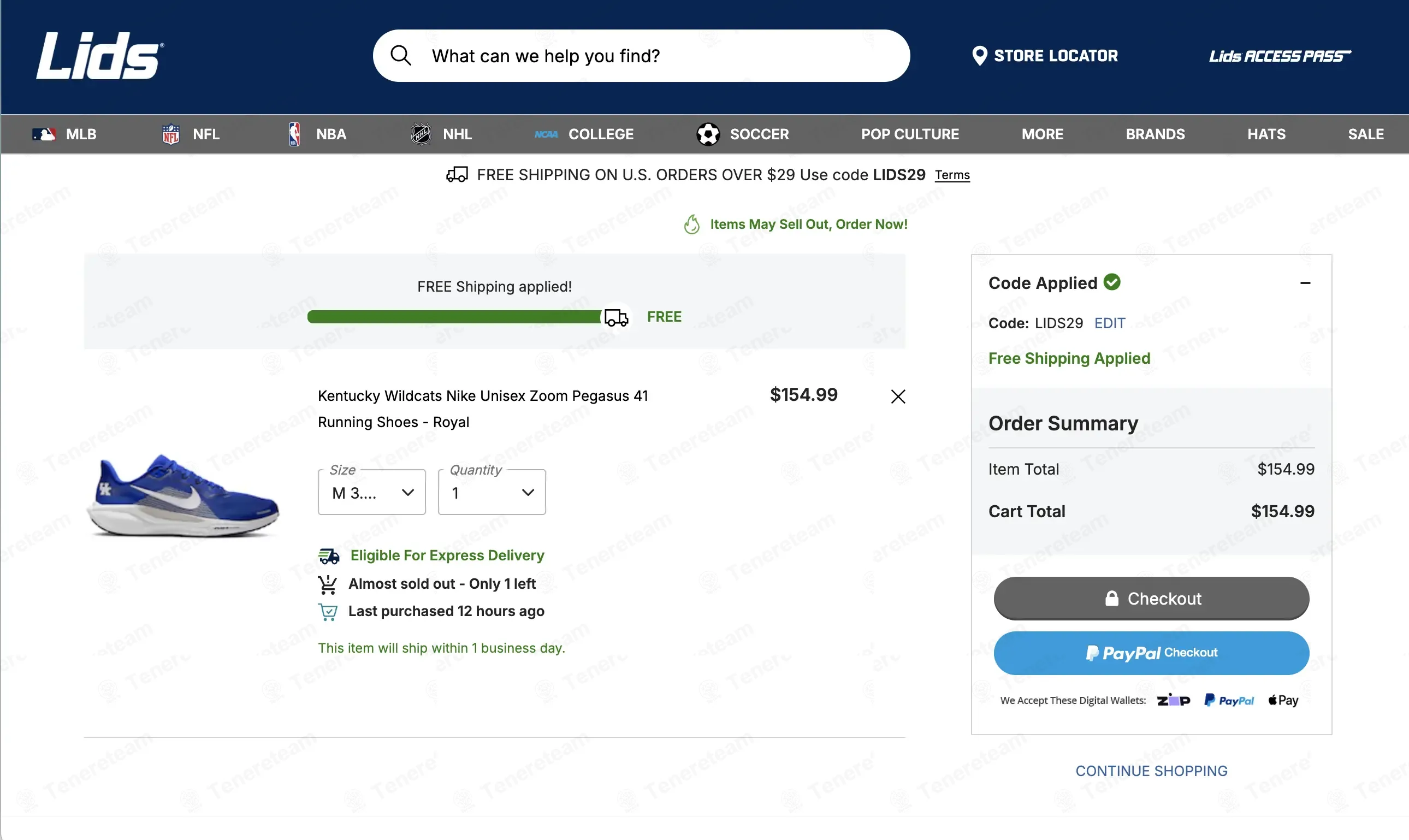This screenshot has height=840, width=1409.
Task: Click the Checkout button
Action: [1152, 598]
